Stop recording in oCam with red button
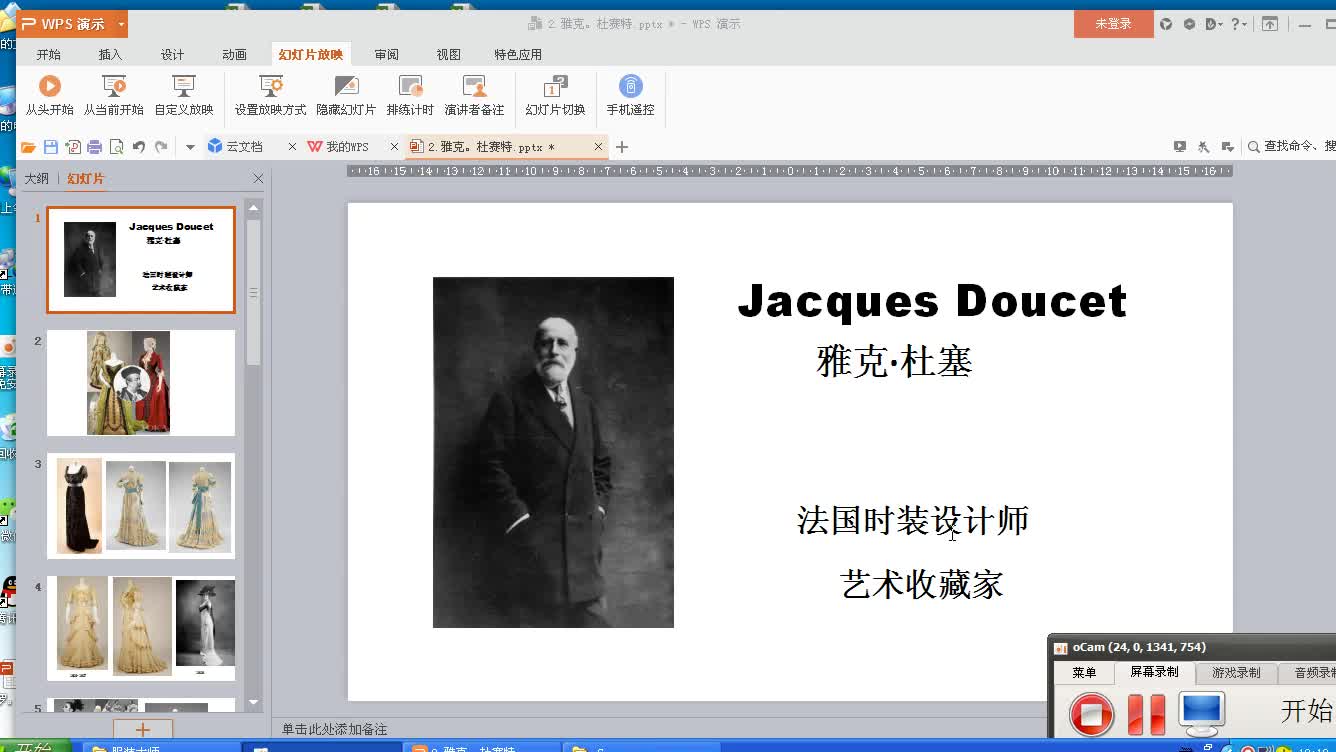1336x752 pixels. click(1091, 714)
